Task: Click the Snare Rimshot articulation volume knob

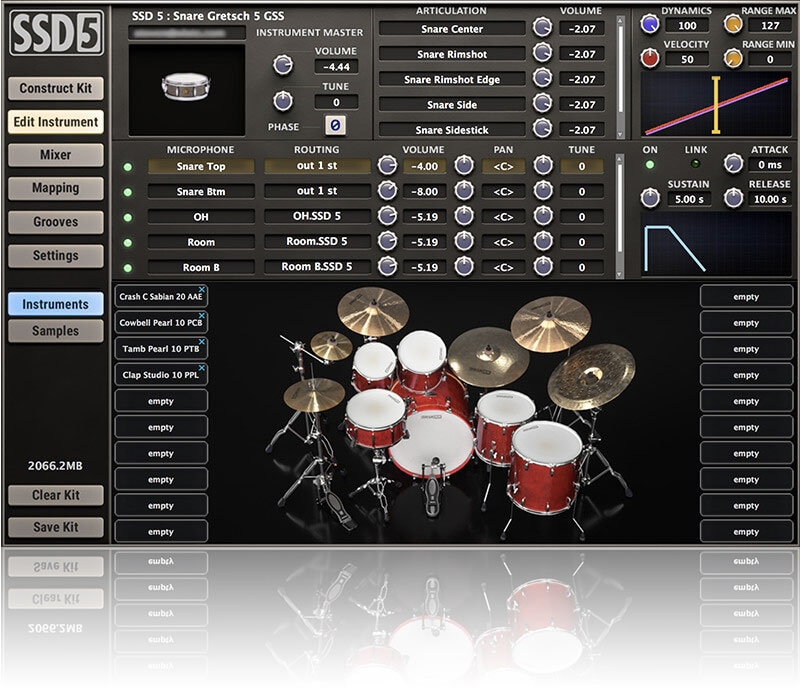Action: coord(542,54)
